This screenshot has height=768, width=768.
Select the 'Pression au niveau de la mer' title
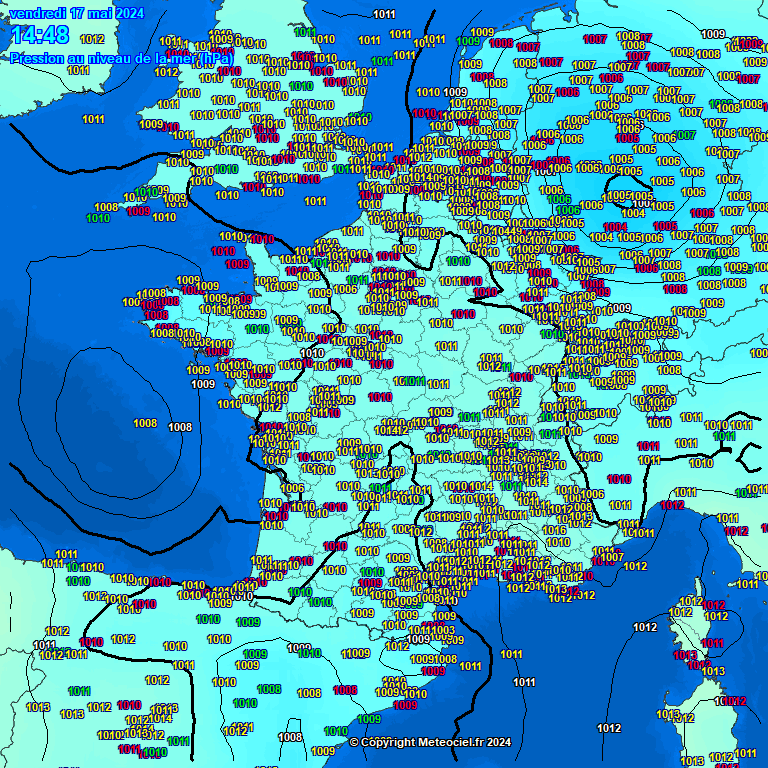tap(120, 59)
